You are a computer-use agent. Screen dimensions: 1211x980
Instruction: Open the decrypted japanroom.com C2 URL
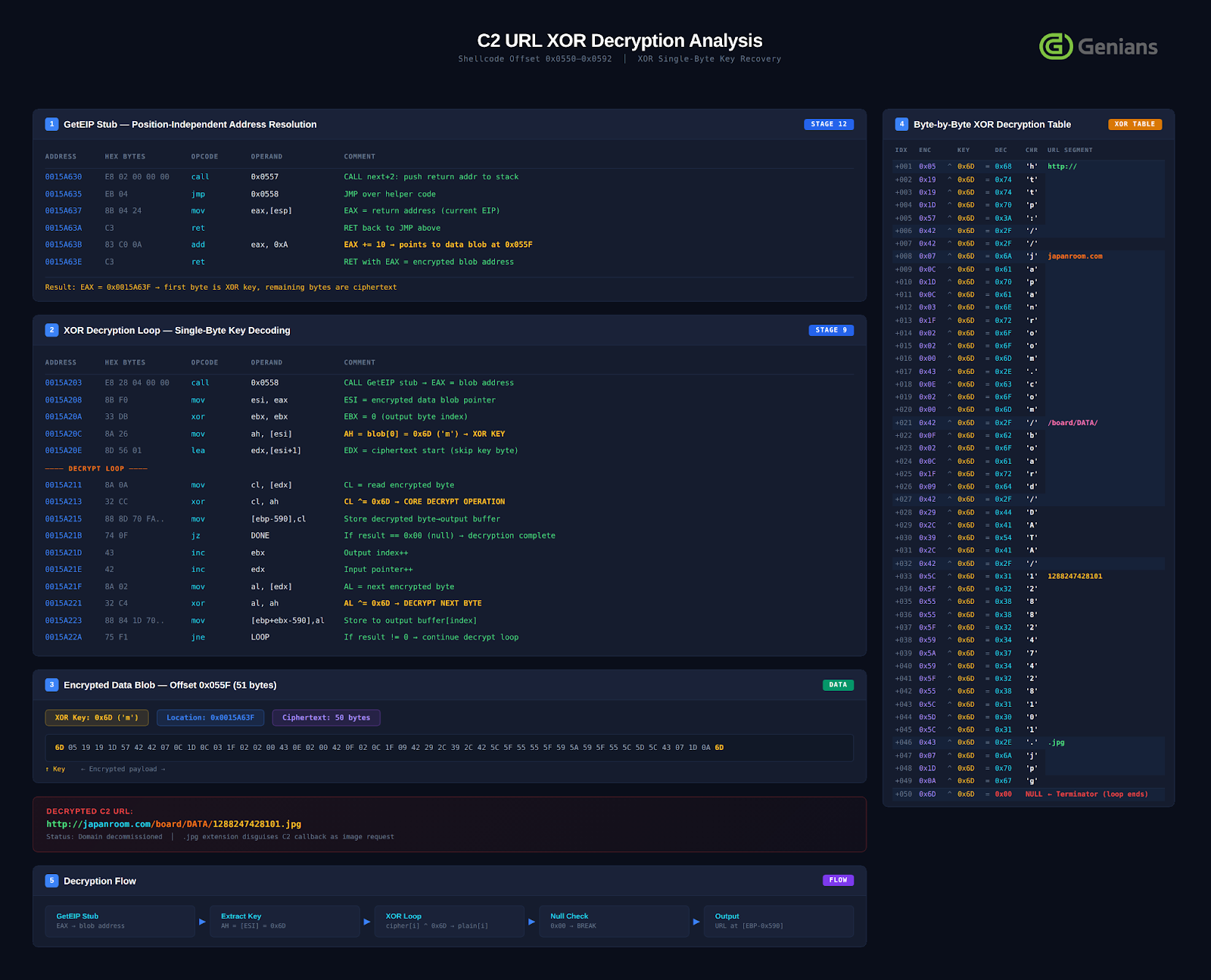(x=173, y=824)
